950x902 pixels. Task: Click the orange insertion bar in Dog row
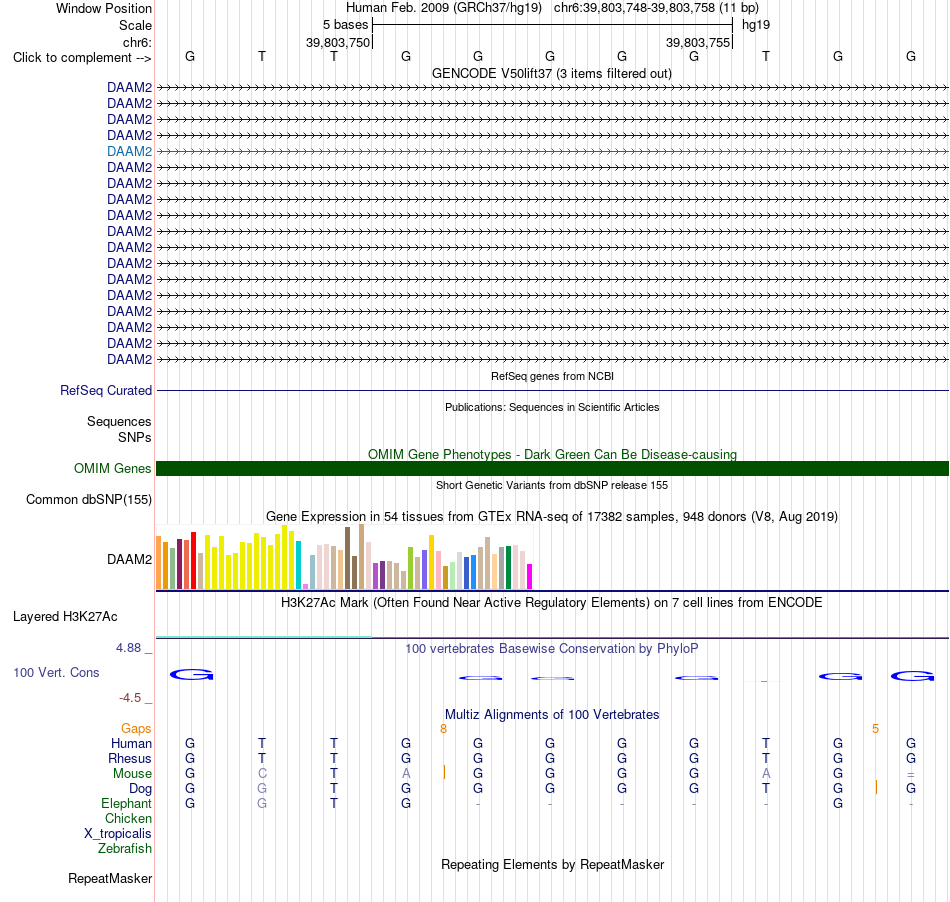click(x=876, y=787)
